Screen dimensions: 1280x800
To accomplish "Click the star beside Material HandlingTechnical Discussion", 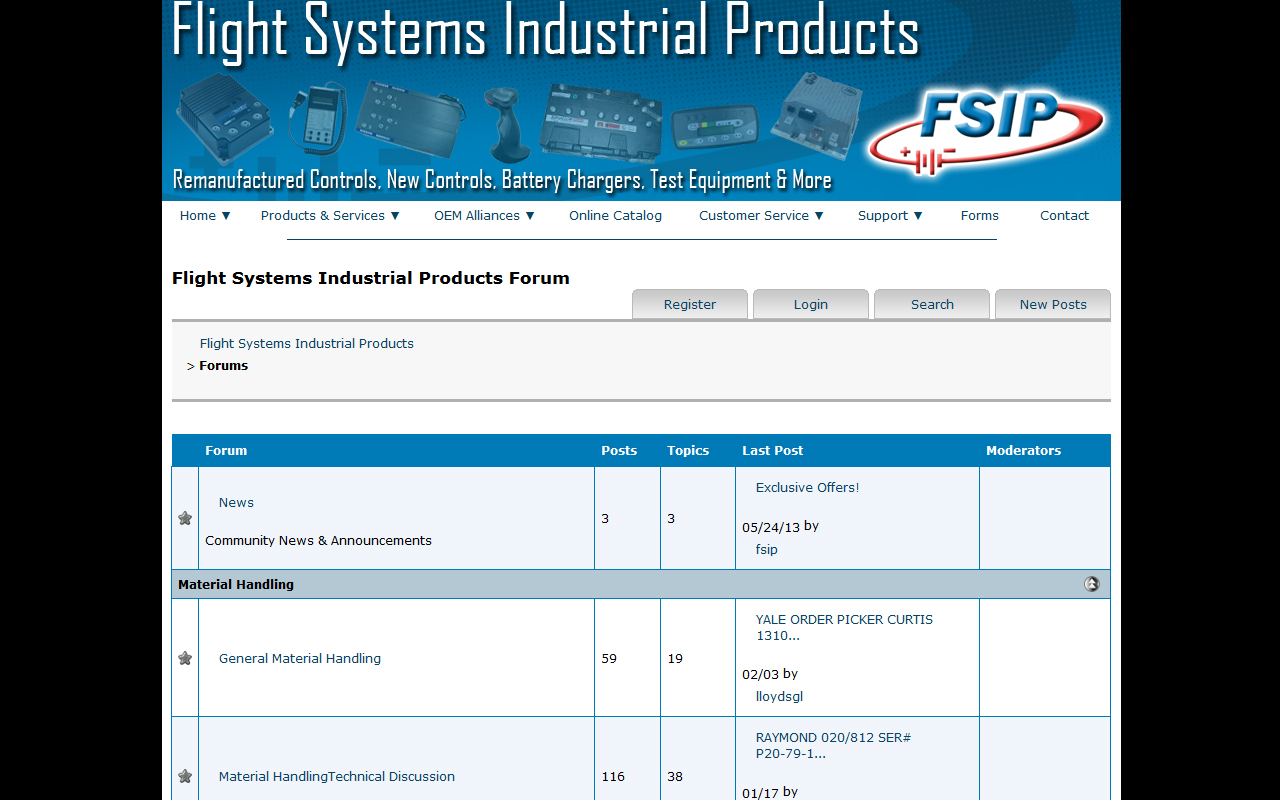I will (185, 775).
